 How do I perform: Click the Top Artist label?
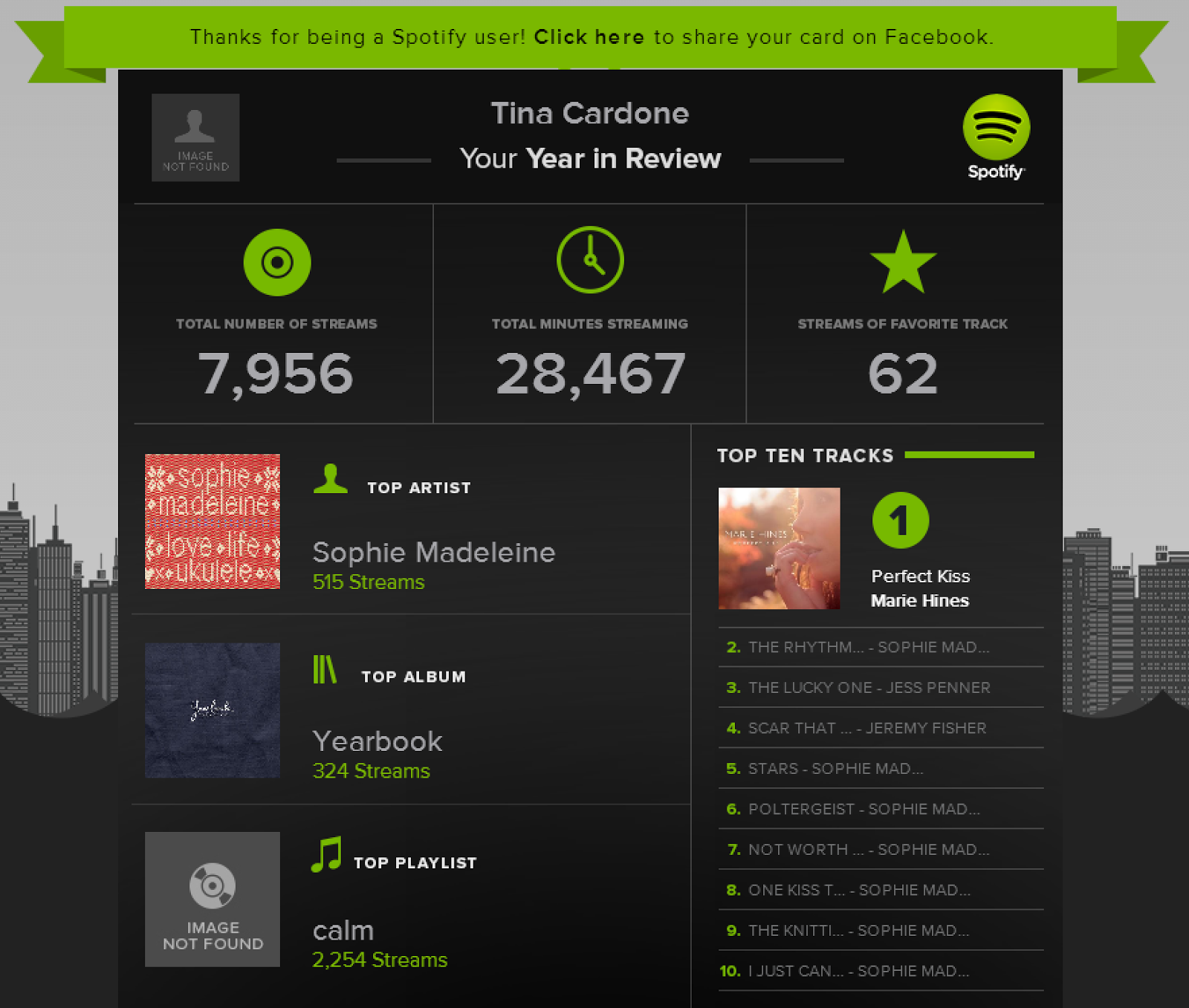(419, 488)
